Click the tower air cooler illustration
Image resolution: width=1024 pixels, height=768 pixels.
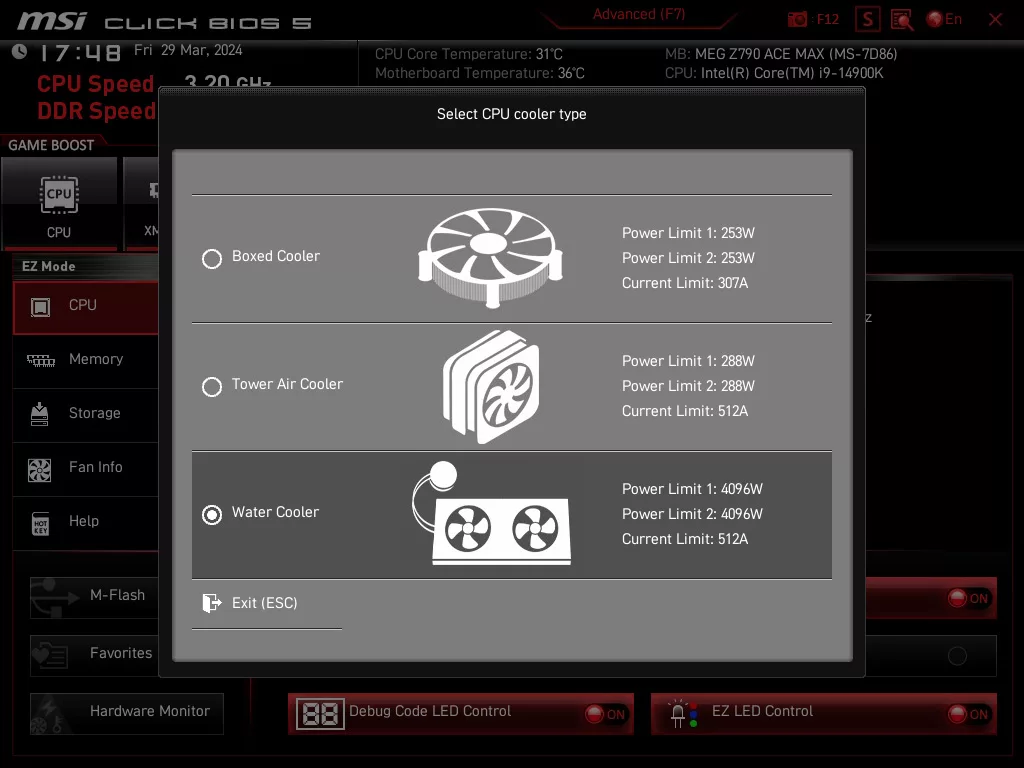(491, 387)
